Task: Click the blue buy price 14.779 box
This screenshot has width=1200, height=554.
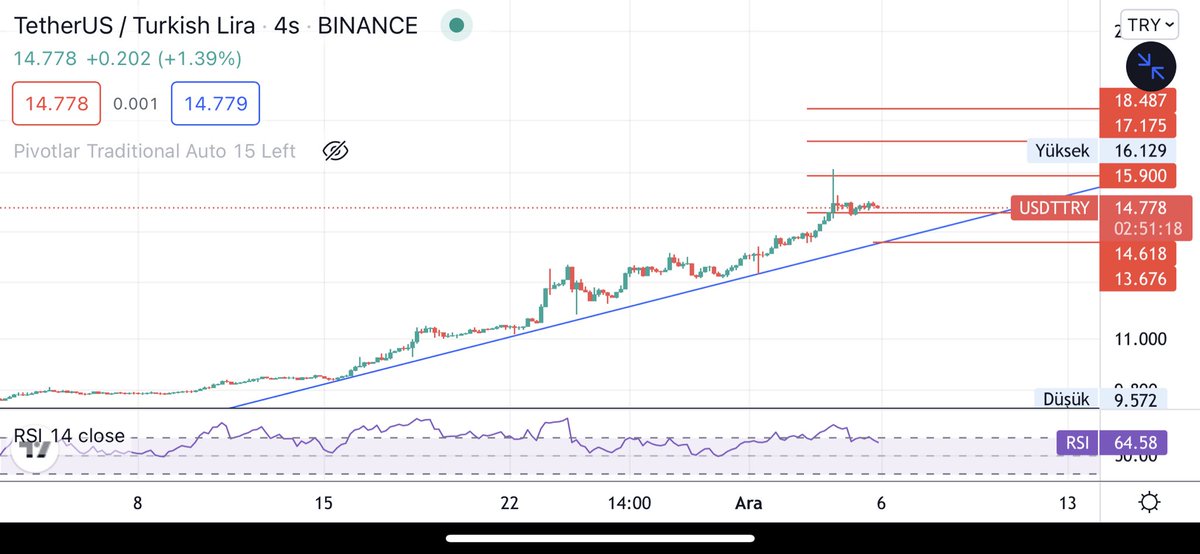Action: 215,103
